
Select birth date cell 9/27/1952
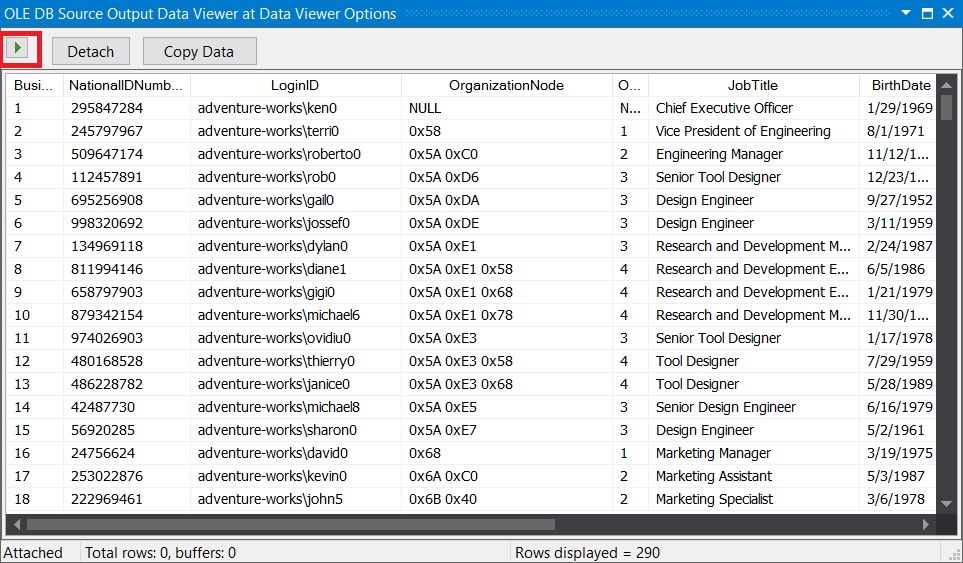[x=900, y=200]
